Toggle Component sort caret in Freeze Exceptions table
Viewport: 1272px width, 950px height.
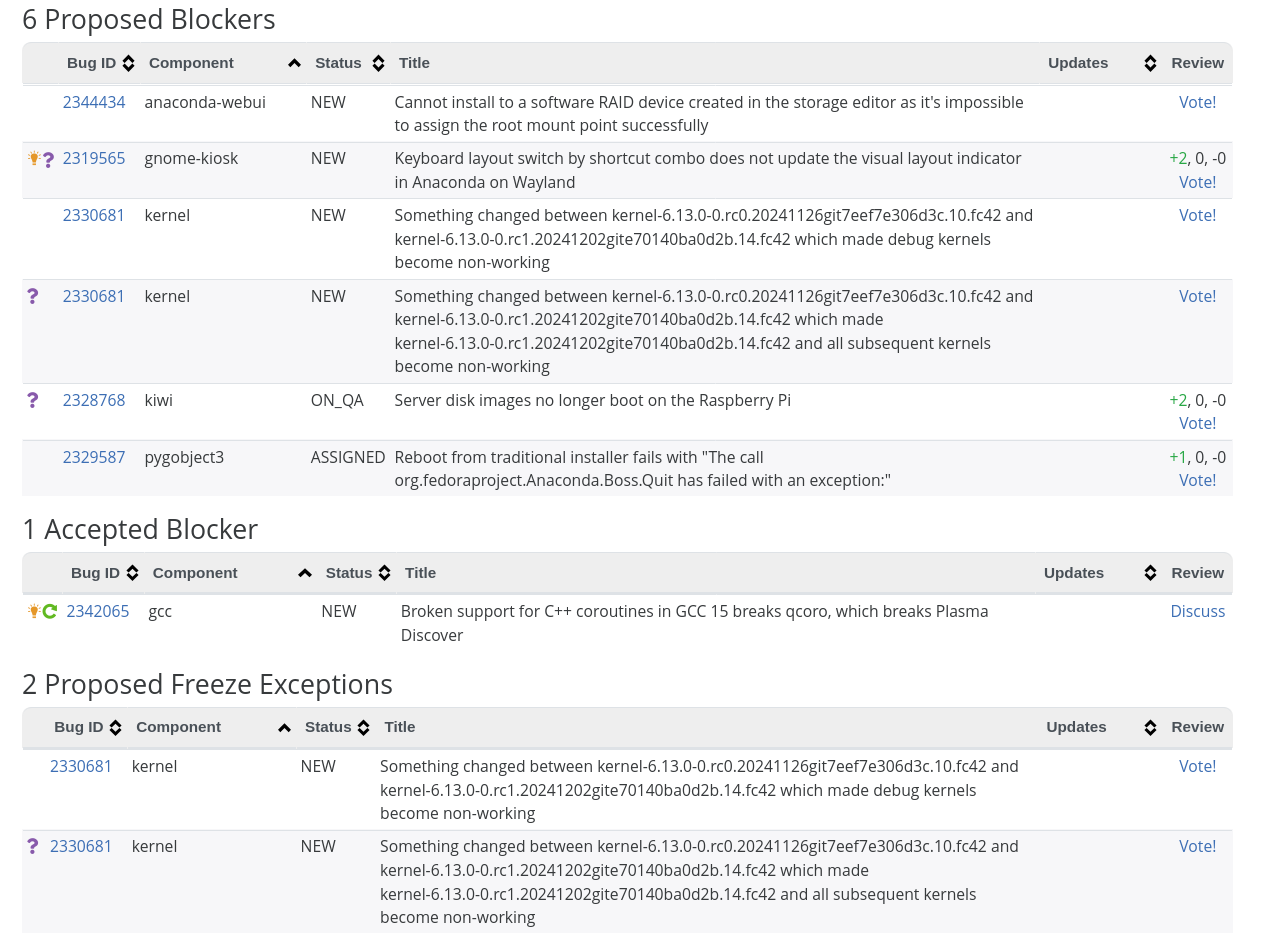click(284, 727)
